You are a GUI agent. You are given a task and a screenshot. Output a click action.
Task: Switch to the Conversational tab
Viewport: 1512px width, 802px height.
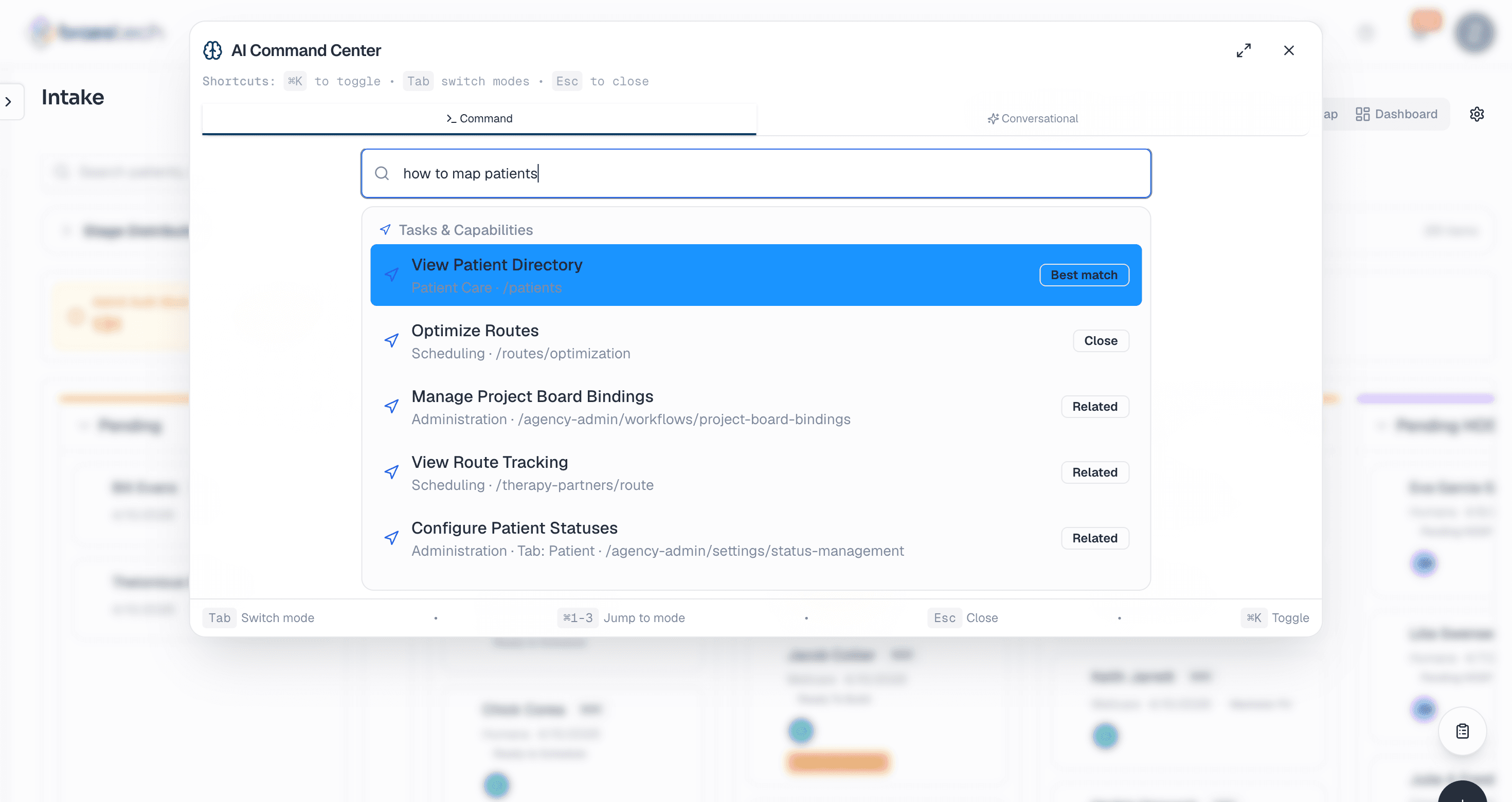[1033, 119]
